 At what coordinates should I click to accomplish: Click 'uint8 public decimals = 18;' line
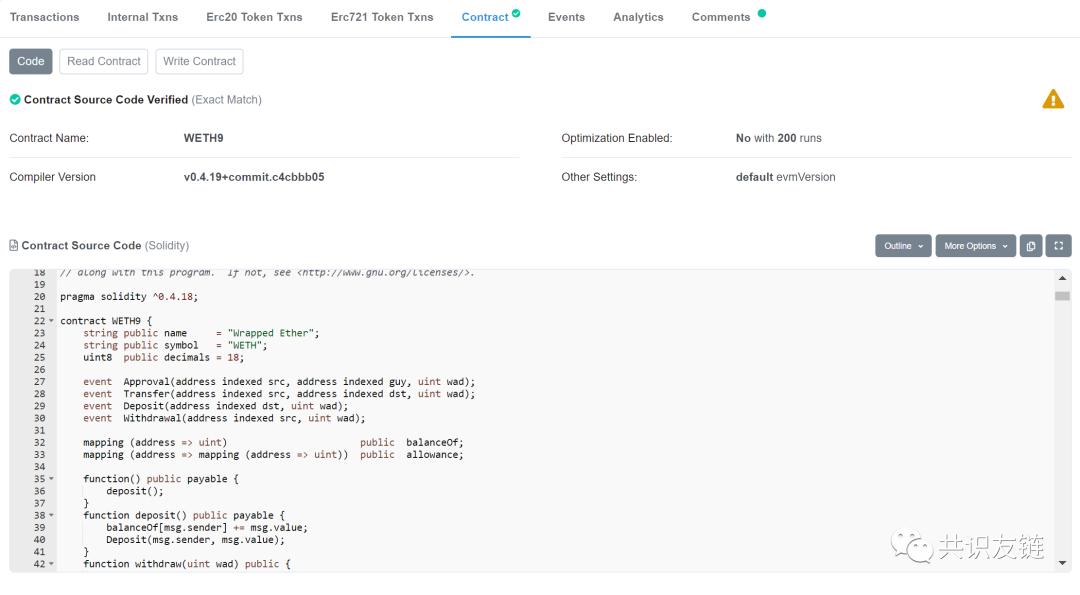coord(163,357)
